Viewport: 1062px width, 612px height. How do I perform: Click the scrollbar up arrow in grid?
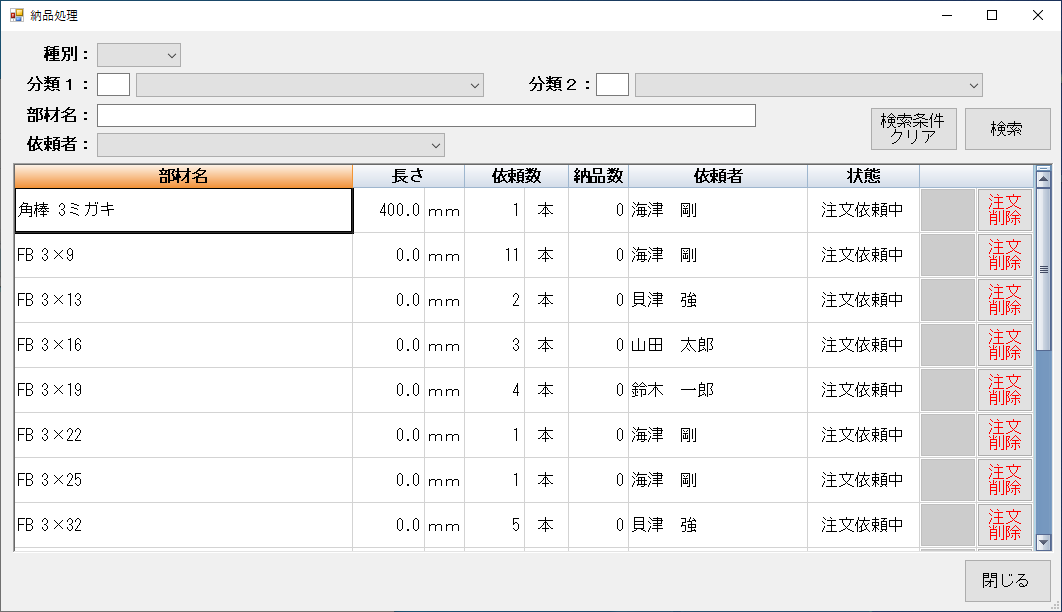click(x=1043, y=179)
